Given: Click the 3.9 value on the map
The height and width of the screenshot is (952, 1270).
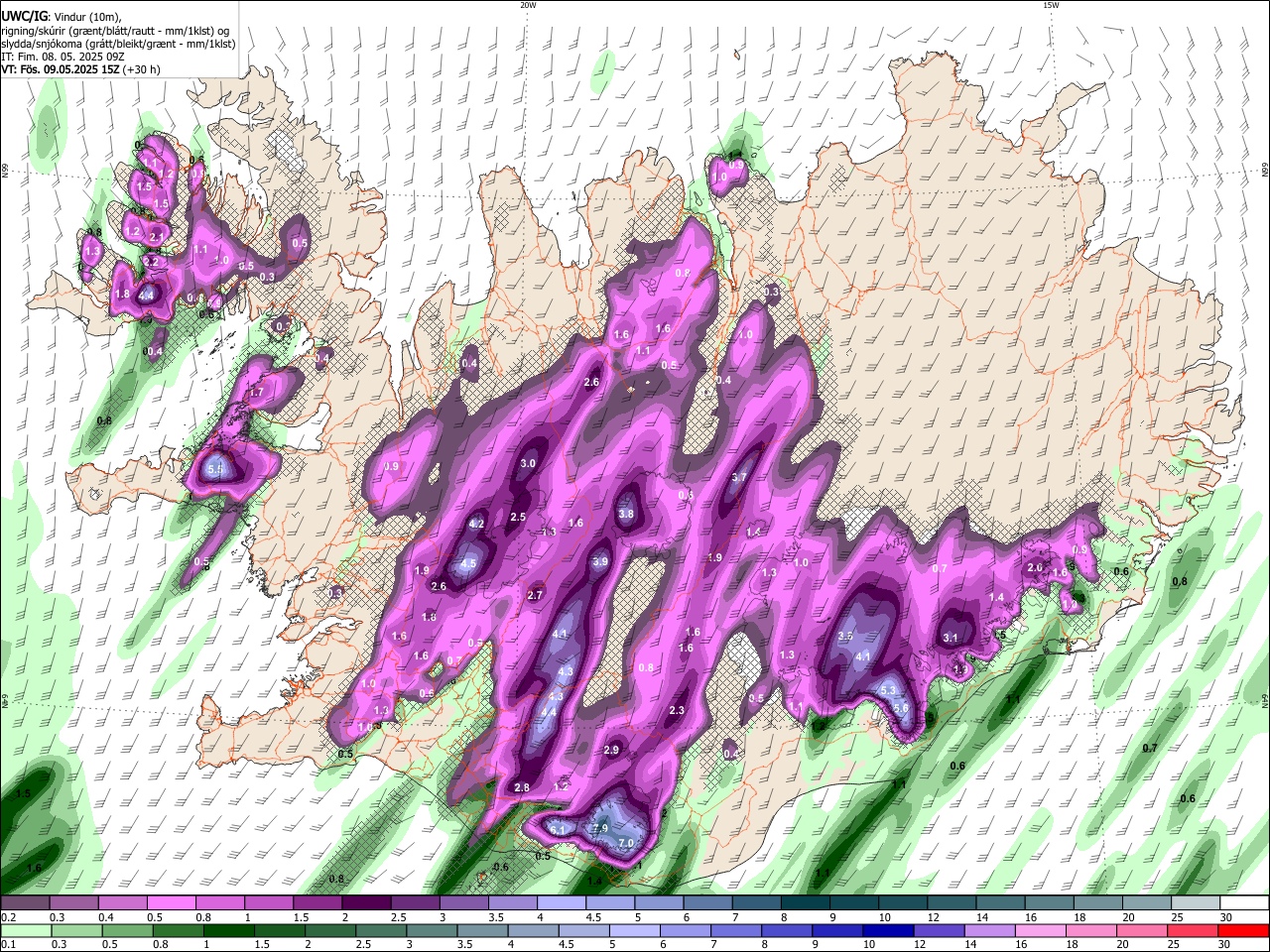Looking at the screenshot, I should point(600,561).
